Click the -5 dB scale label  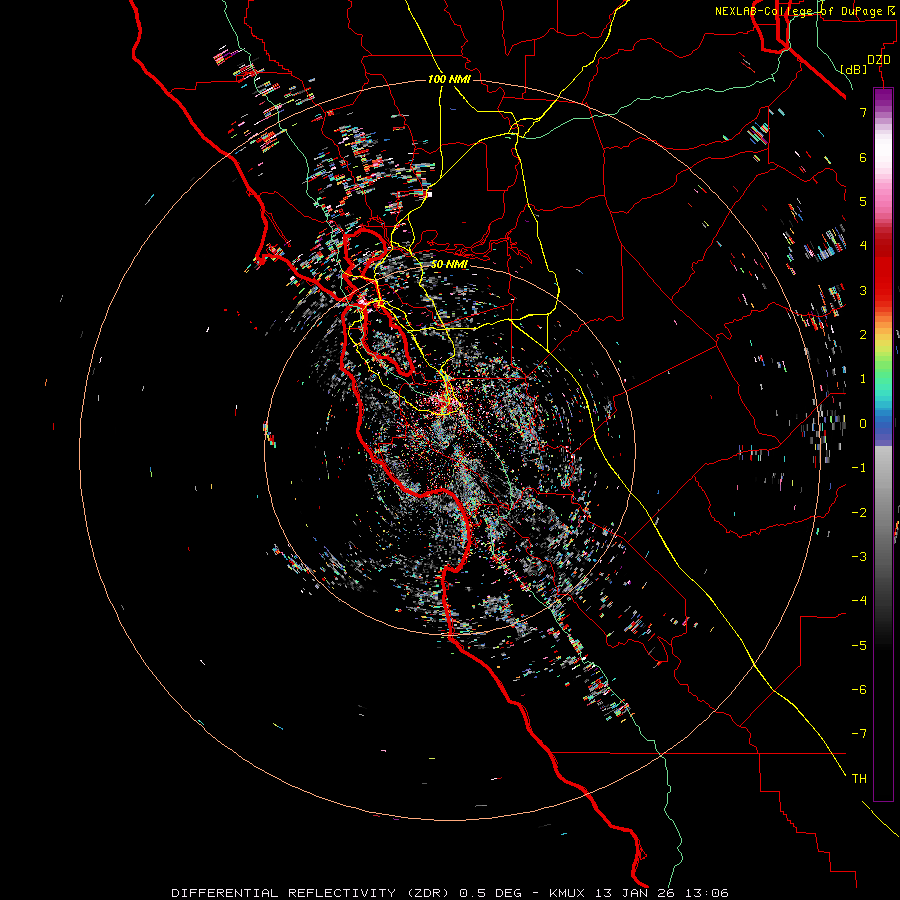tap(859, 646)
